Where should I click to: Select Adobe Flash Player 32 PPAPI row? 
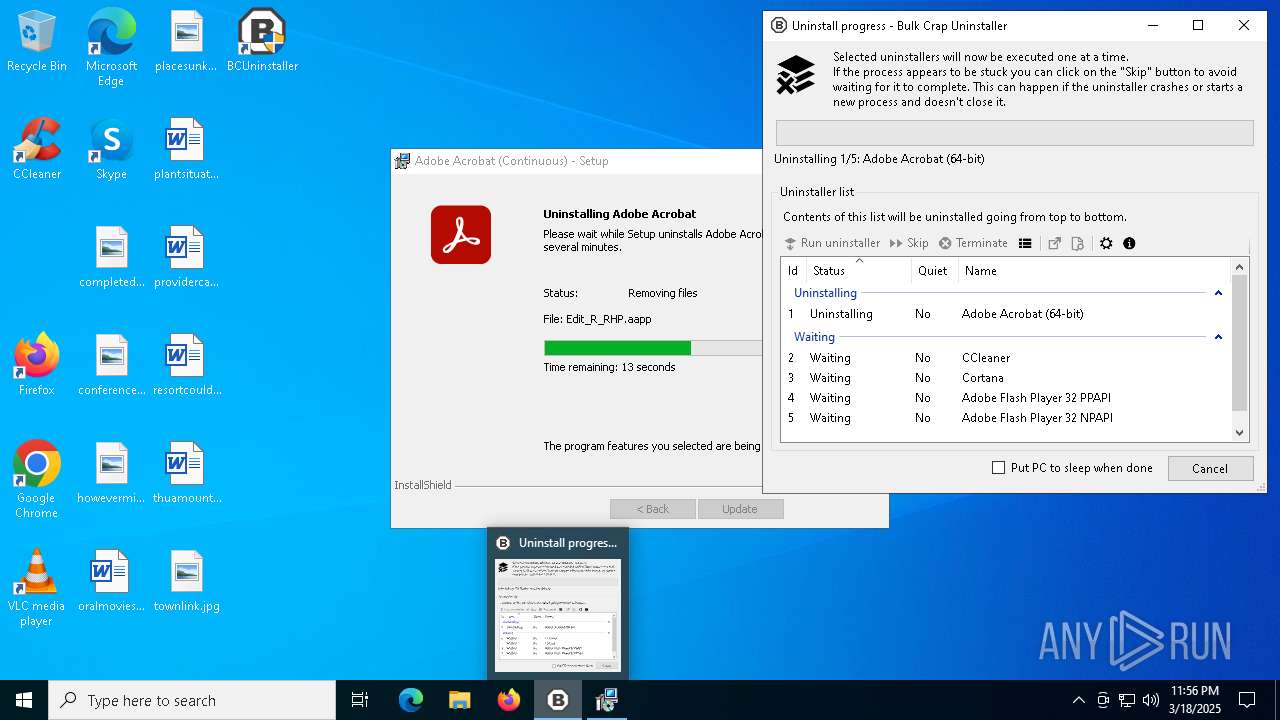[x=1005, y=398]
